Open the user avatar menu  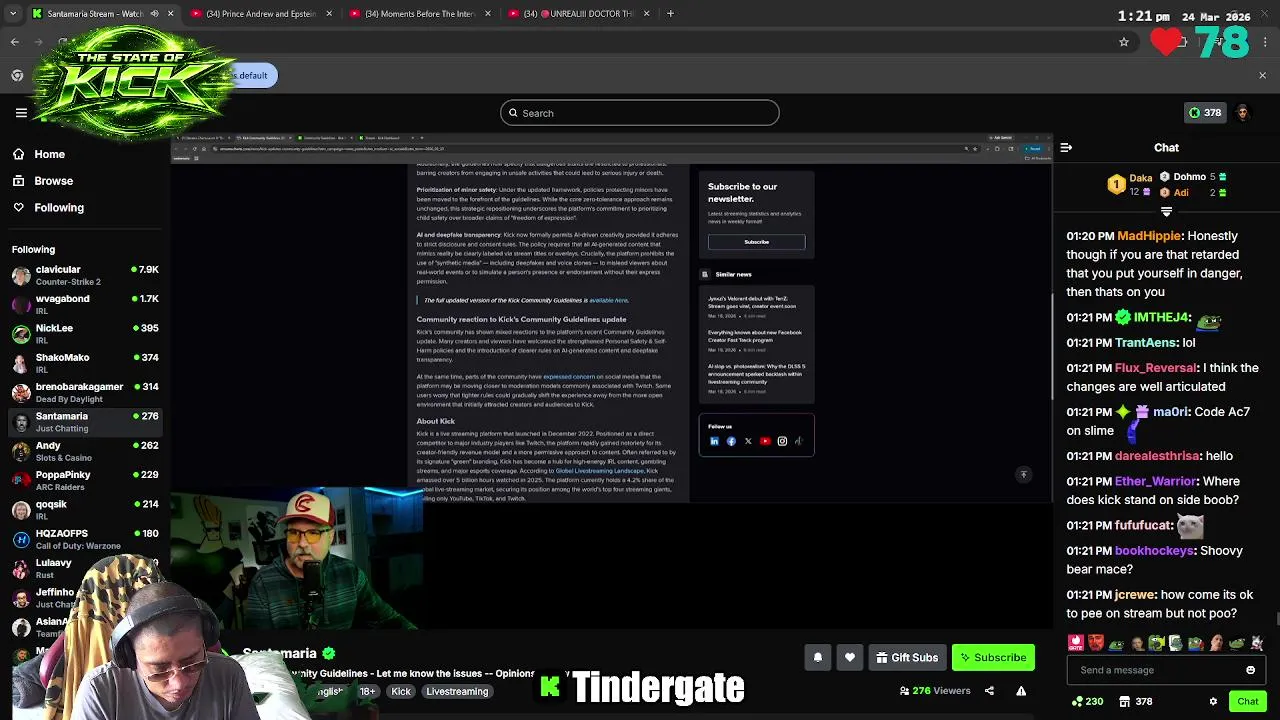tap(1243, 113)
